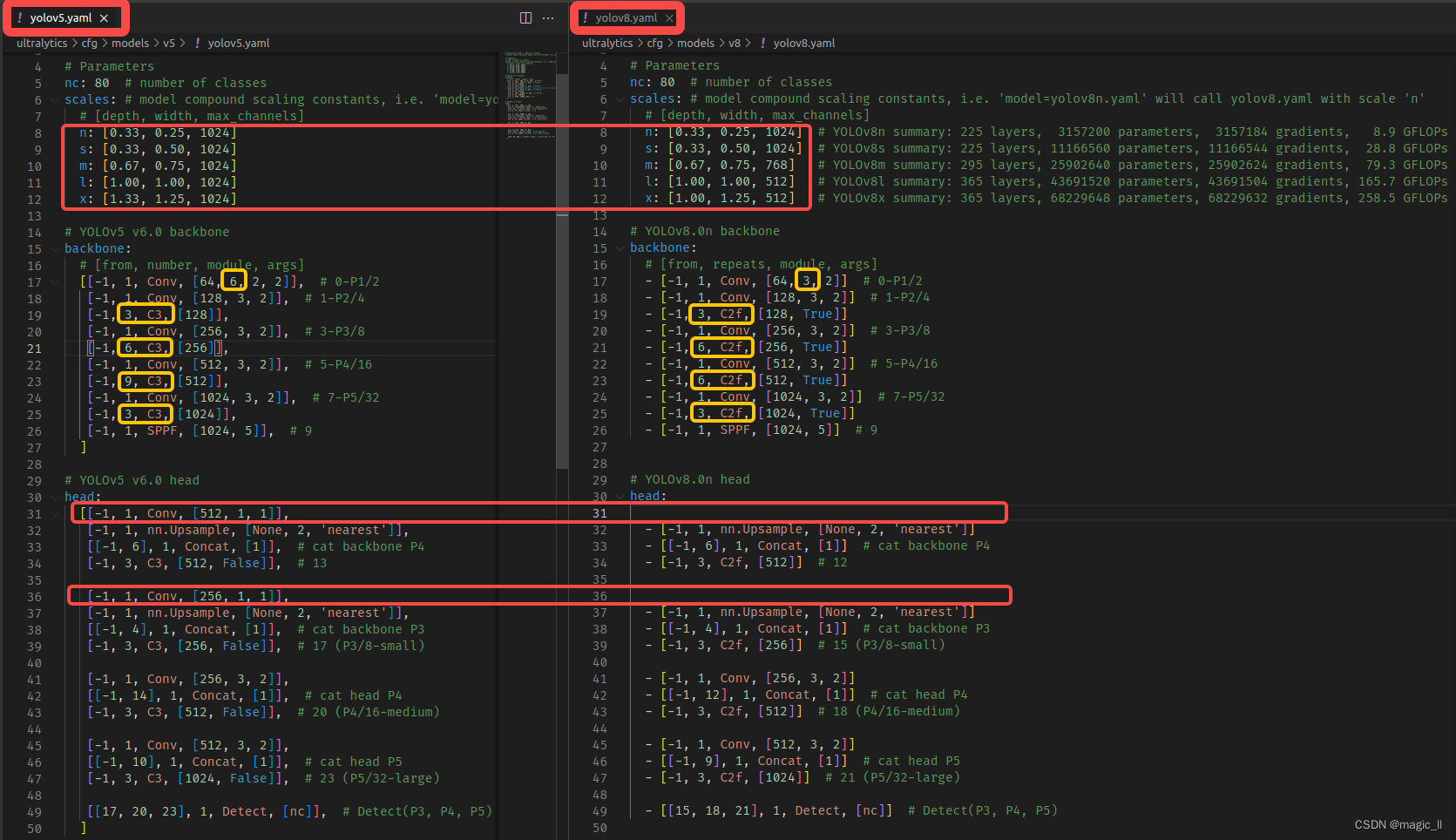Click '[-1, 1, Conv, [256, 1, 1]]' line

(x=187, y=596)
